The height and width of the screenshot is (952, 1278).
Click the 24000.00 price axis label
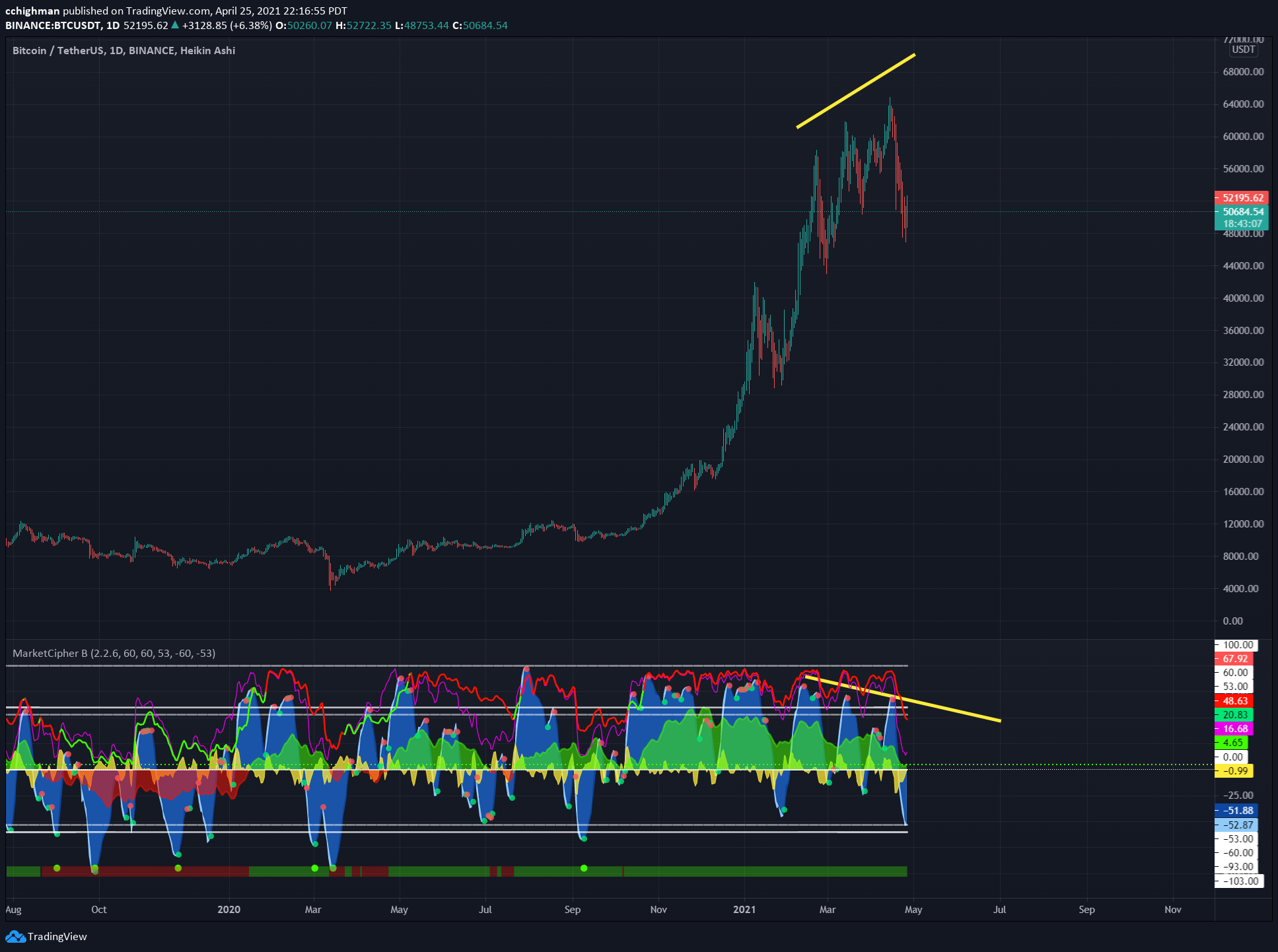1243,426
